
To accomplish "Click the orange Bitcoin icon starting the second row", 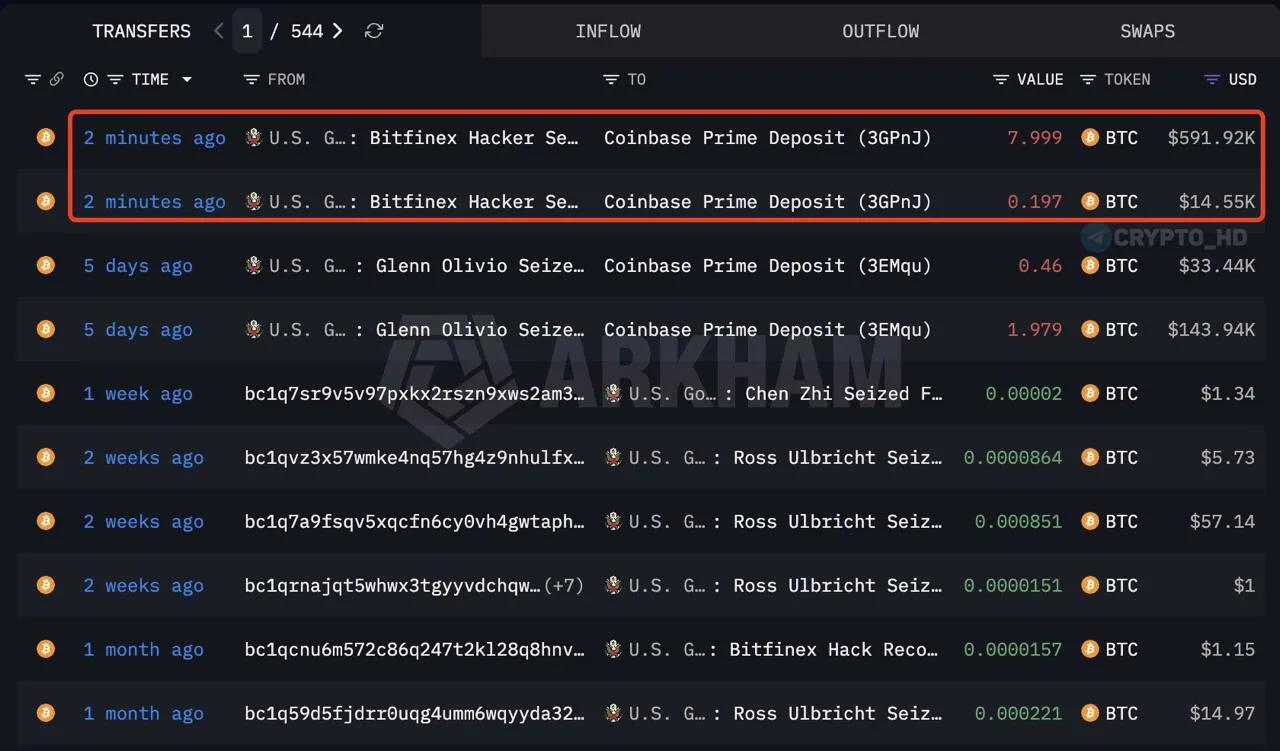I will (45, 201).
